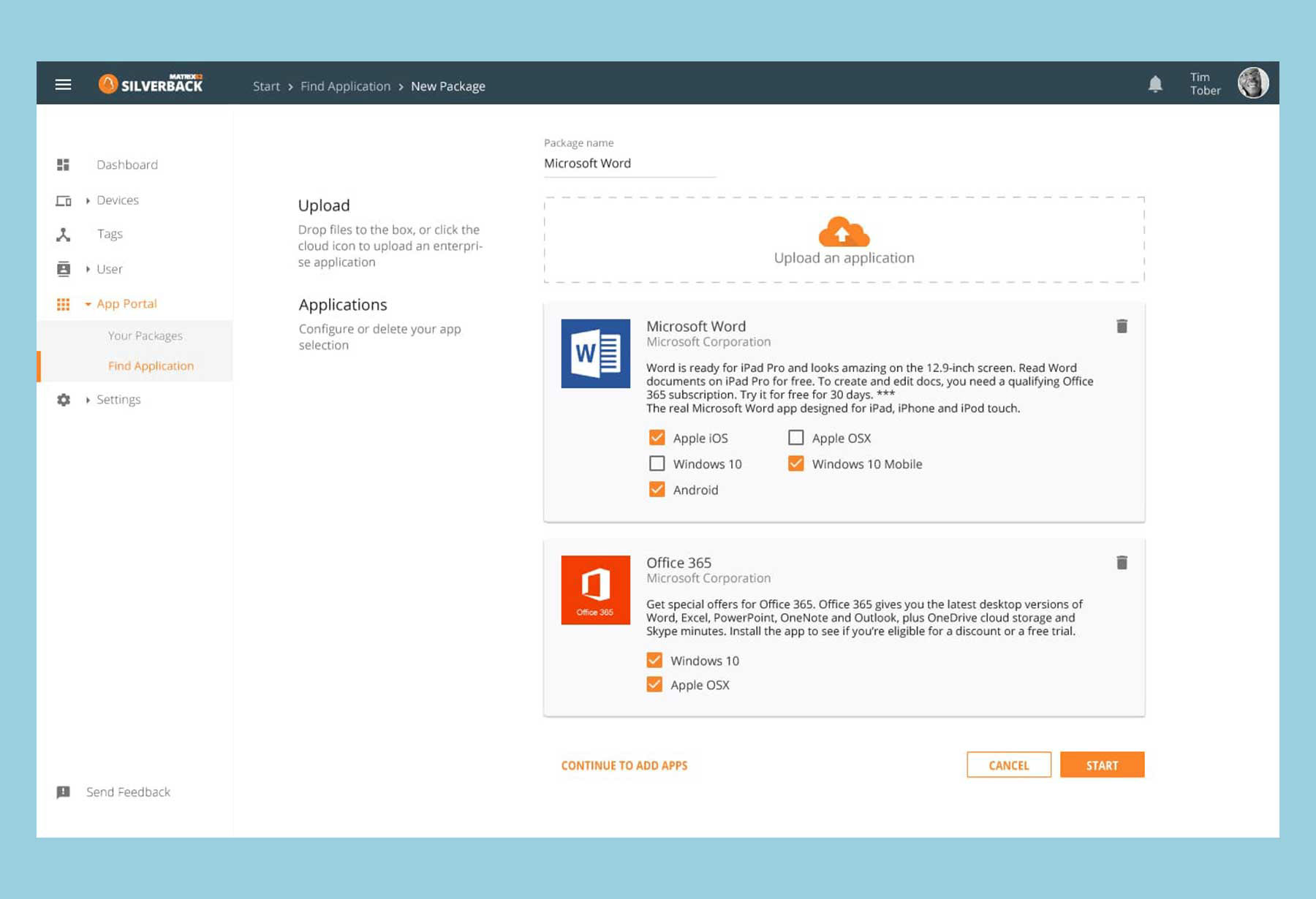
Task: Click the Start button
Action: coord(1102,765)
